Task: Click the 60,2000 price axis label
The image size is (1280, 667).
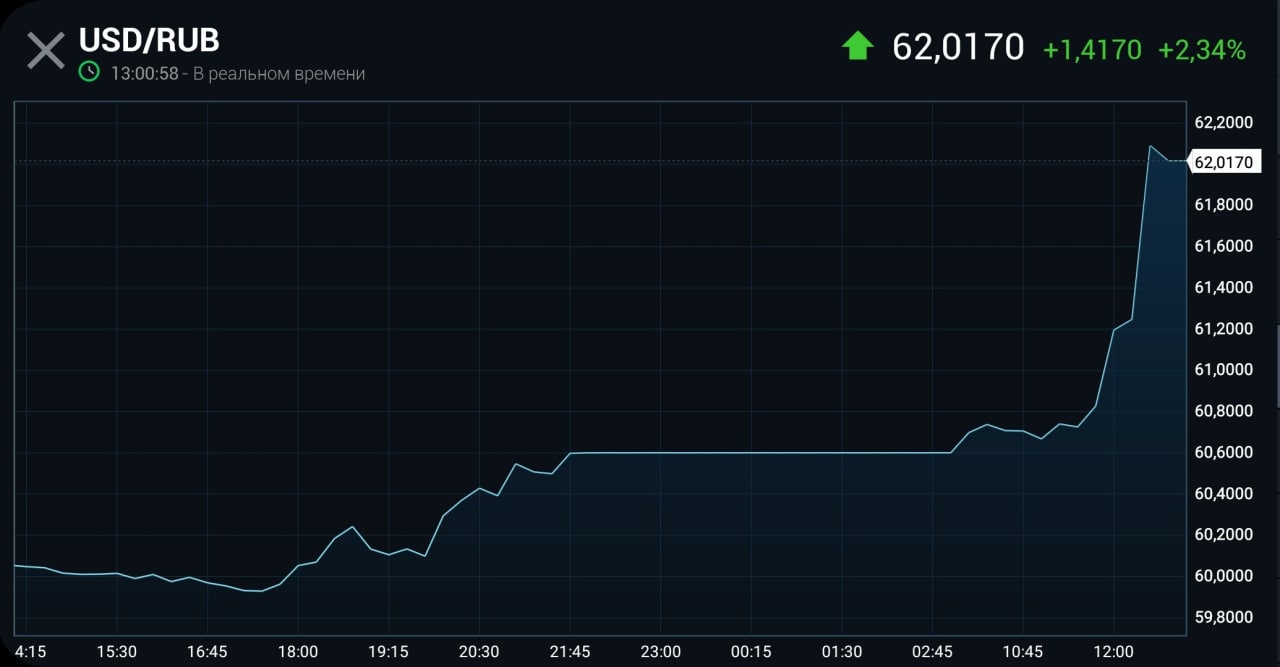Action: pos(1223,534)
